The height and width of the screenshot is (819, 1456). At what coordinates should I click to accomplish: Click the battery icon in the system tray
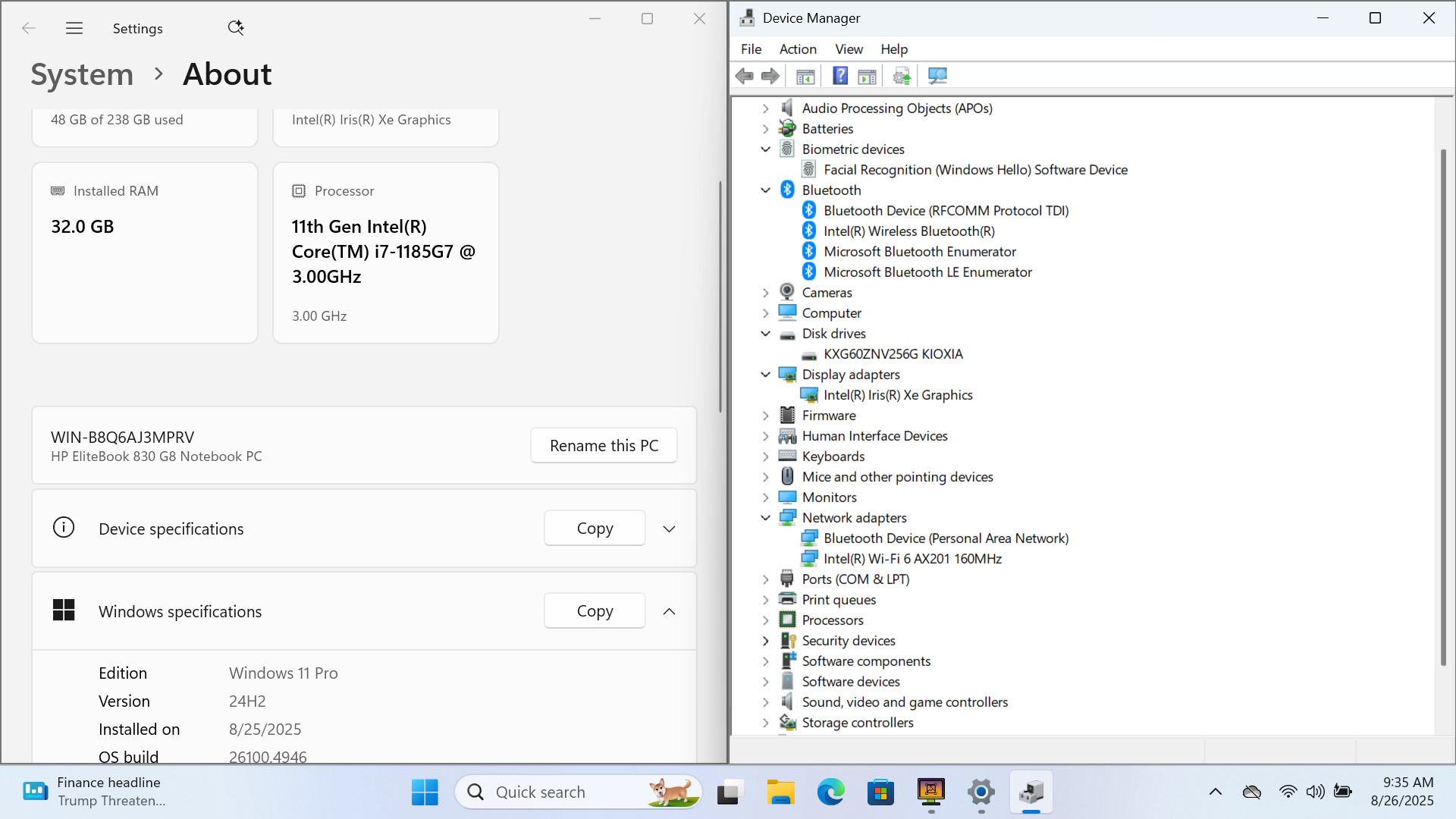pos(1343,792)
